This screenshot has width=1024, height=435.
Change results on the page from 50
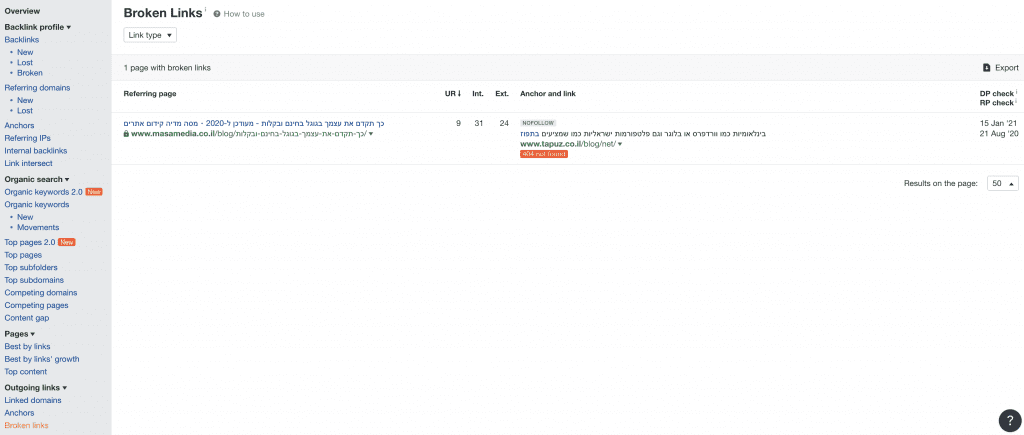click(1002, 184)
